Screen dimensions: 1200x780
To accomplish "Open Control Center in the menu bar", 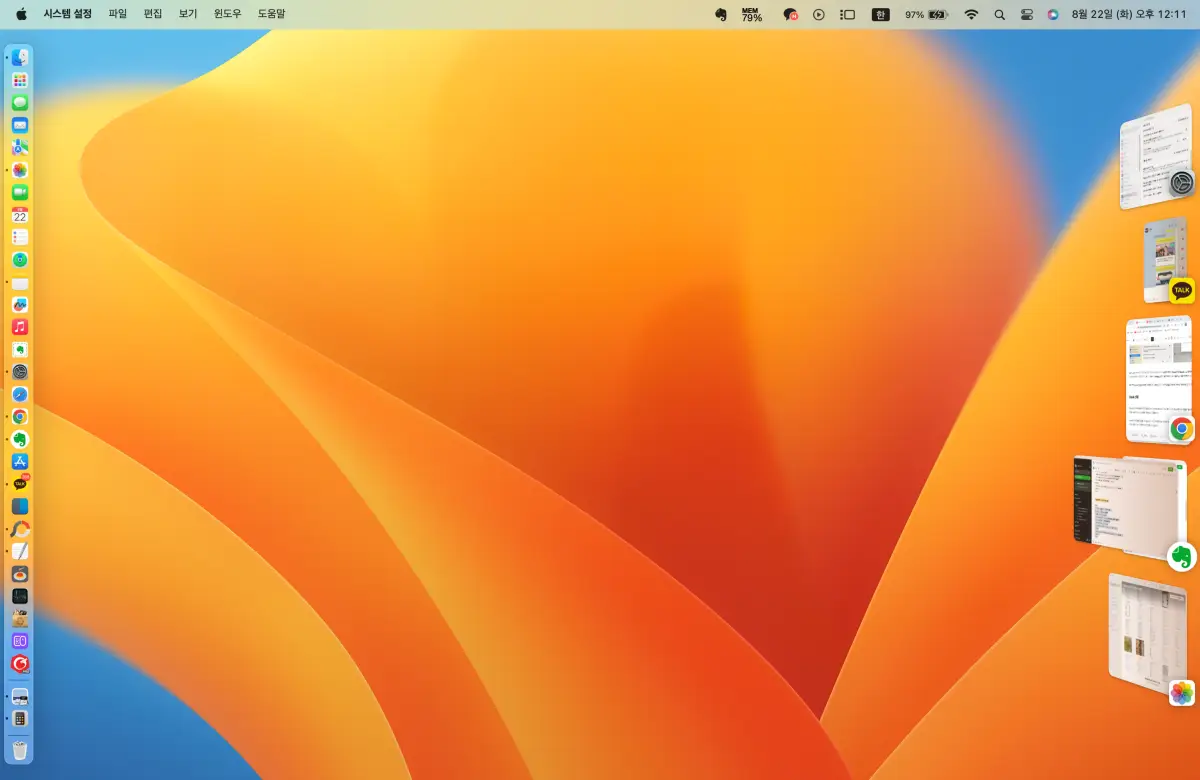I will (x=1027, y=15).
